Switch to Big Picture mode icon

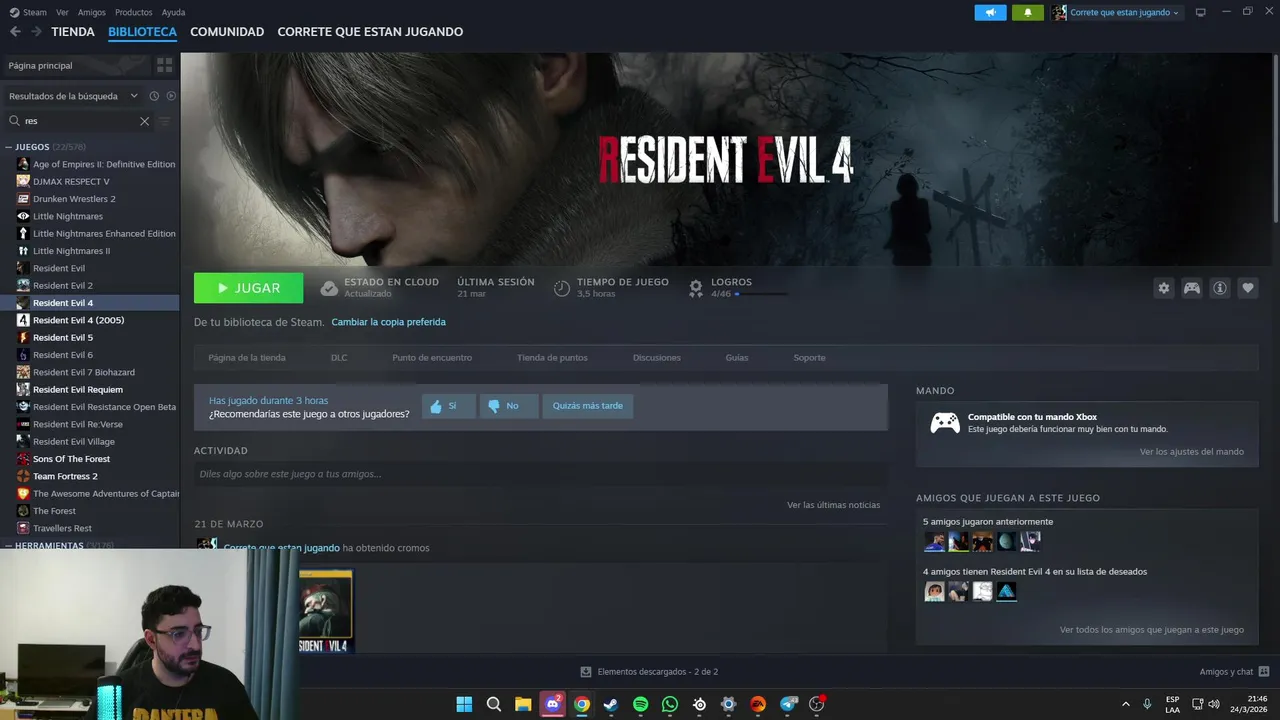coord(1201,12)
